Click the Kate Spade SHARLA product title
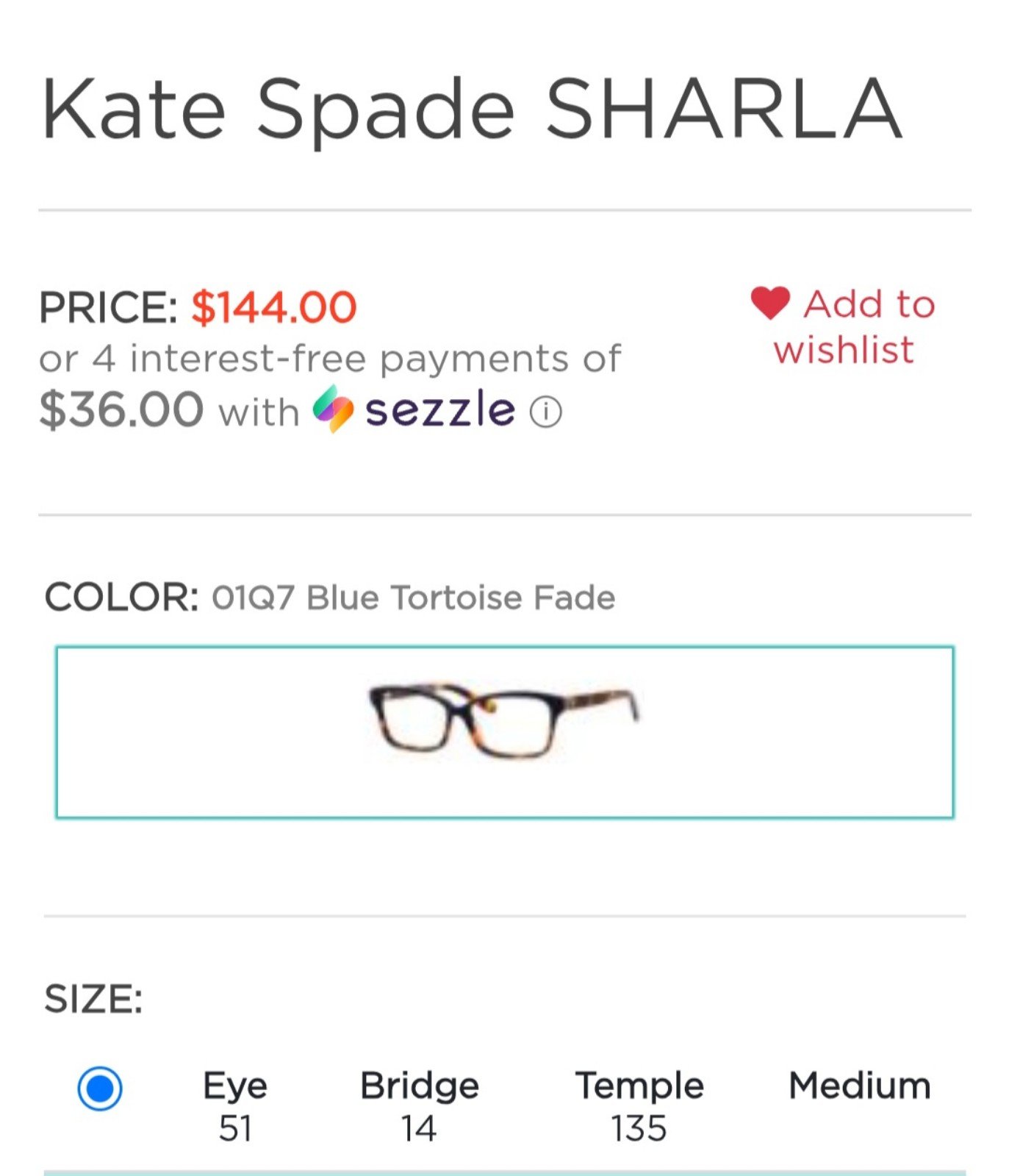Image resolution: width=1009 pixels, height=1176 pixels. (471, 110)
